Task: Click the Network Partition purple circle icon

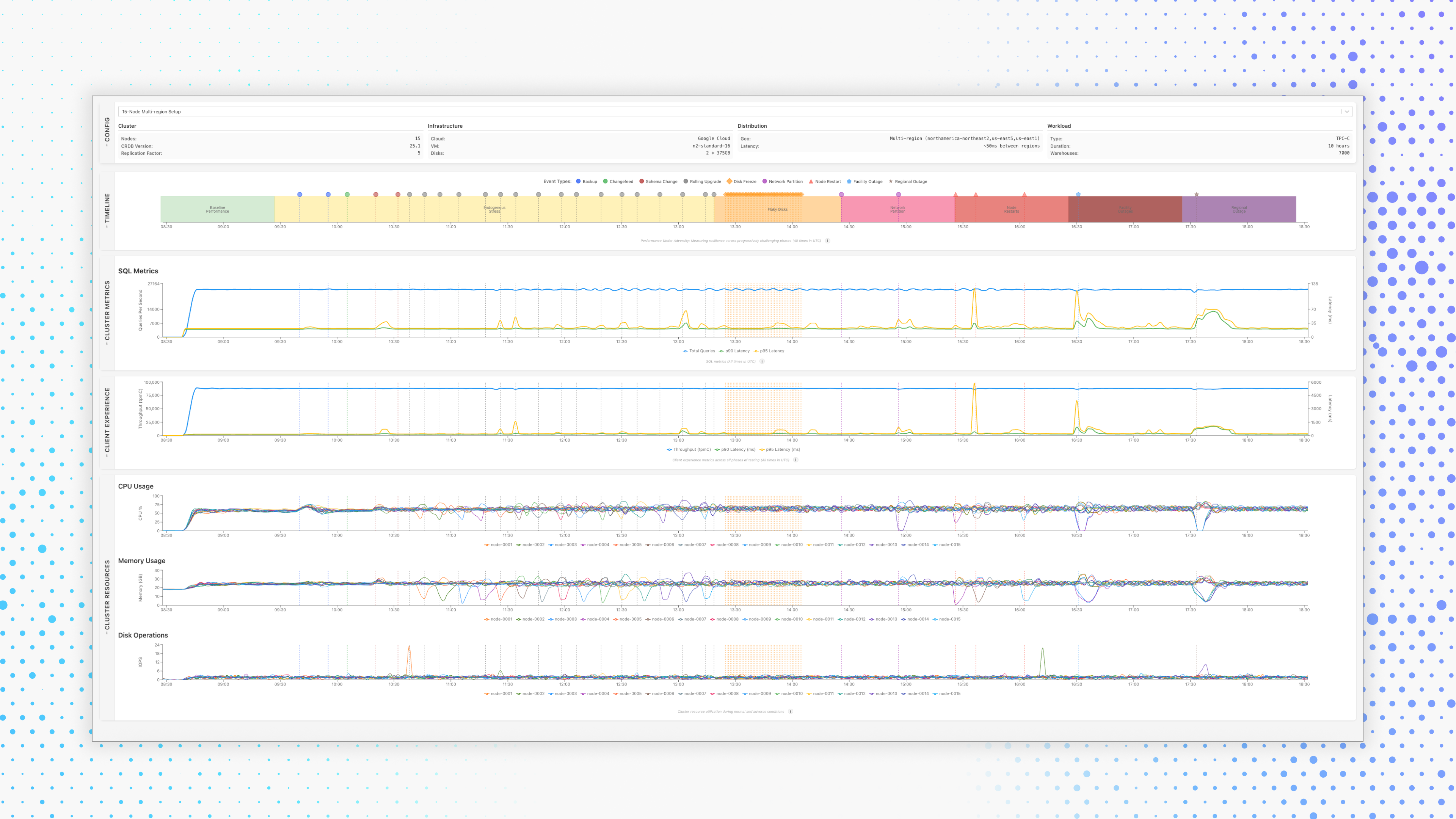Action: (765, 182)
